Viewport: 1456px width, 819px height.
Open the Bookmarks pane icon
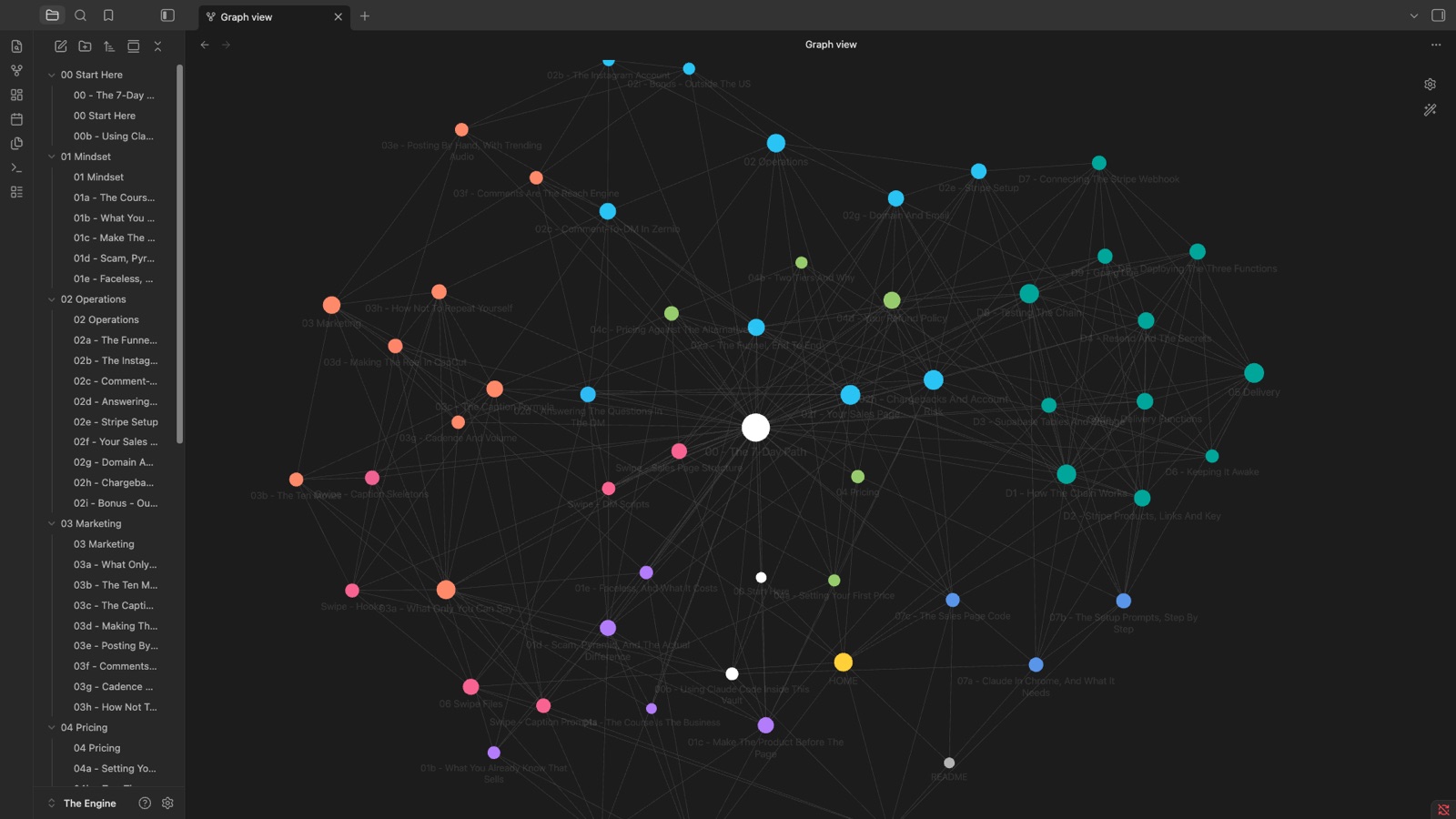[108, 15]
